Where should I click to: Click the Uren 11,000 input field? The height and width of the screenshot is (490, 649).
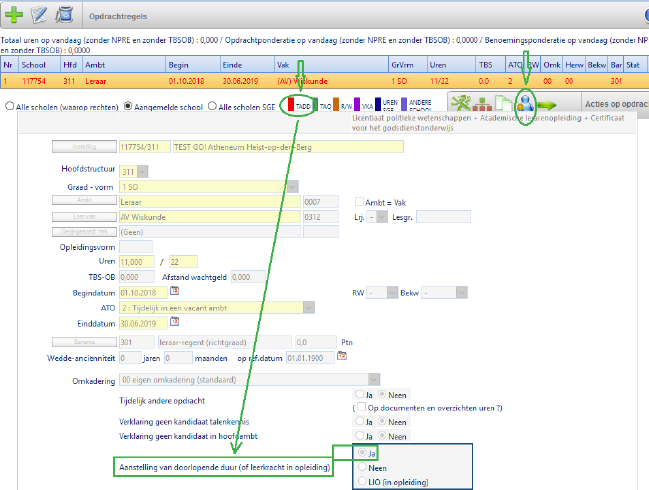[137, 262]
